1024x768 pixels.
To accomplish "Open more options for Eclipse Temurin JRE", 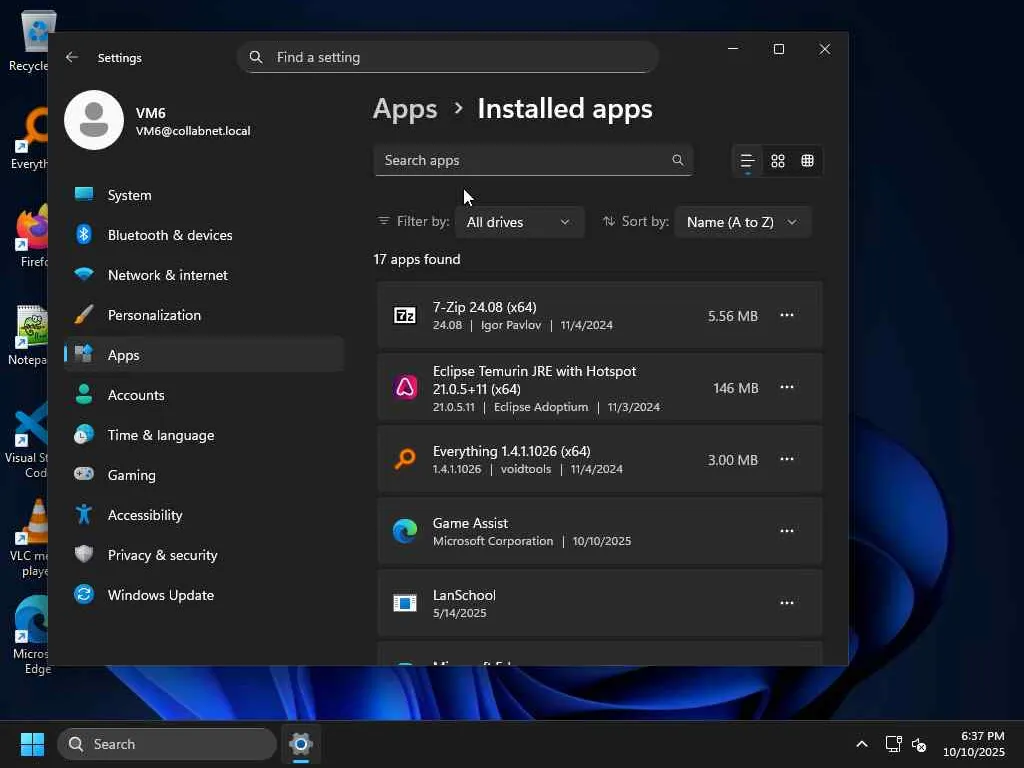I will [x=787, y=387].
